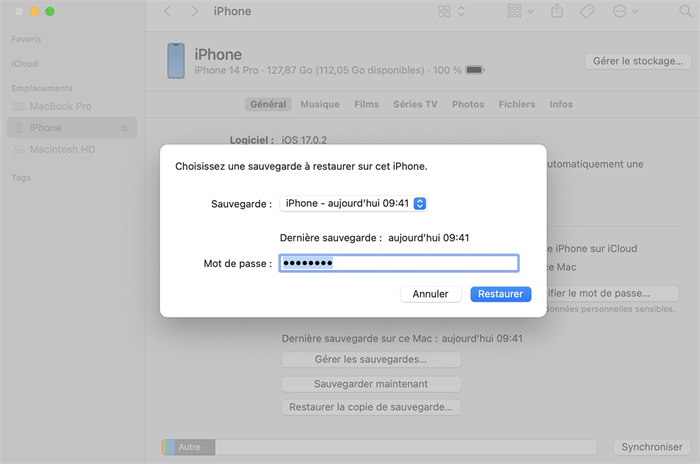
Task: Select the Fichiers tab
Action: tap(517, 104)
